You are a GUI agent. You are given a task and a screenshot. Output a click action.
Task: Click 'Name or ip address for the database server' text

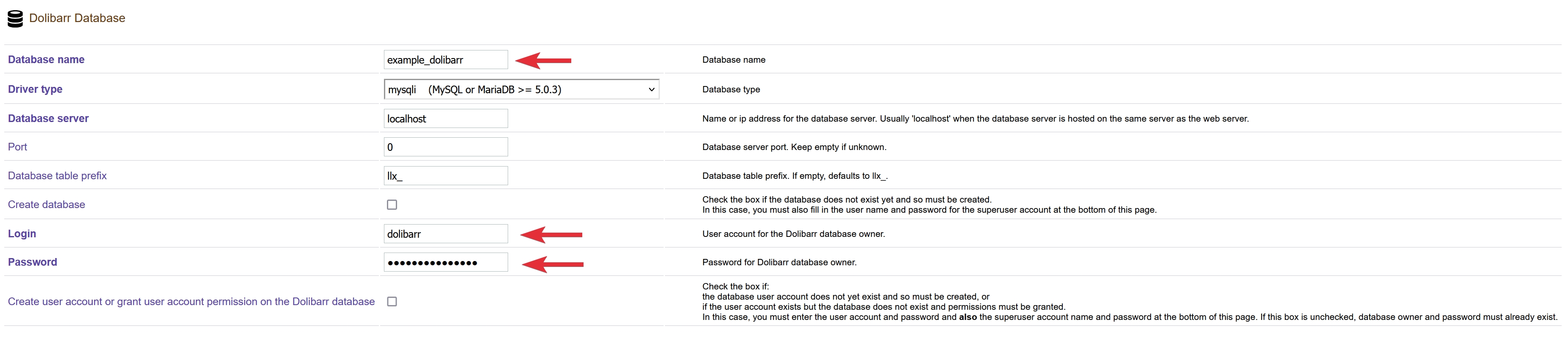[976, 119]
